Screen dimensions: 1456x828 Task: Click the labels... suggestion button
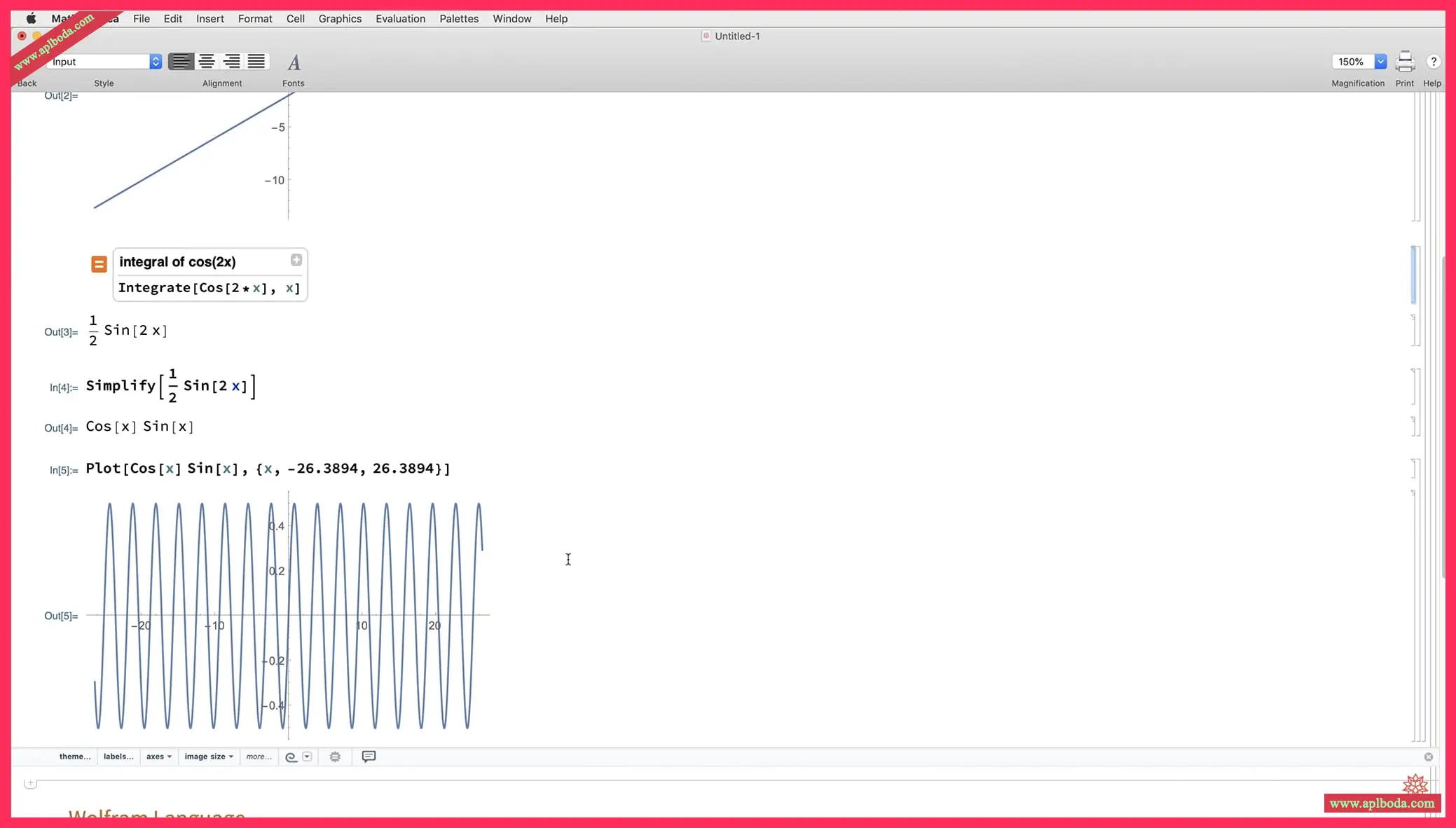[118, 757]
